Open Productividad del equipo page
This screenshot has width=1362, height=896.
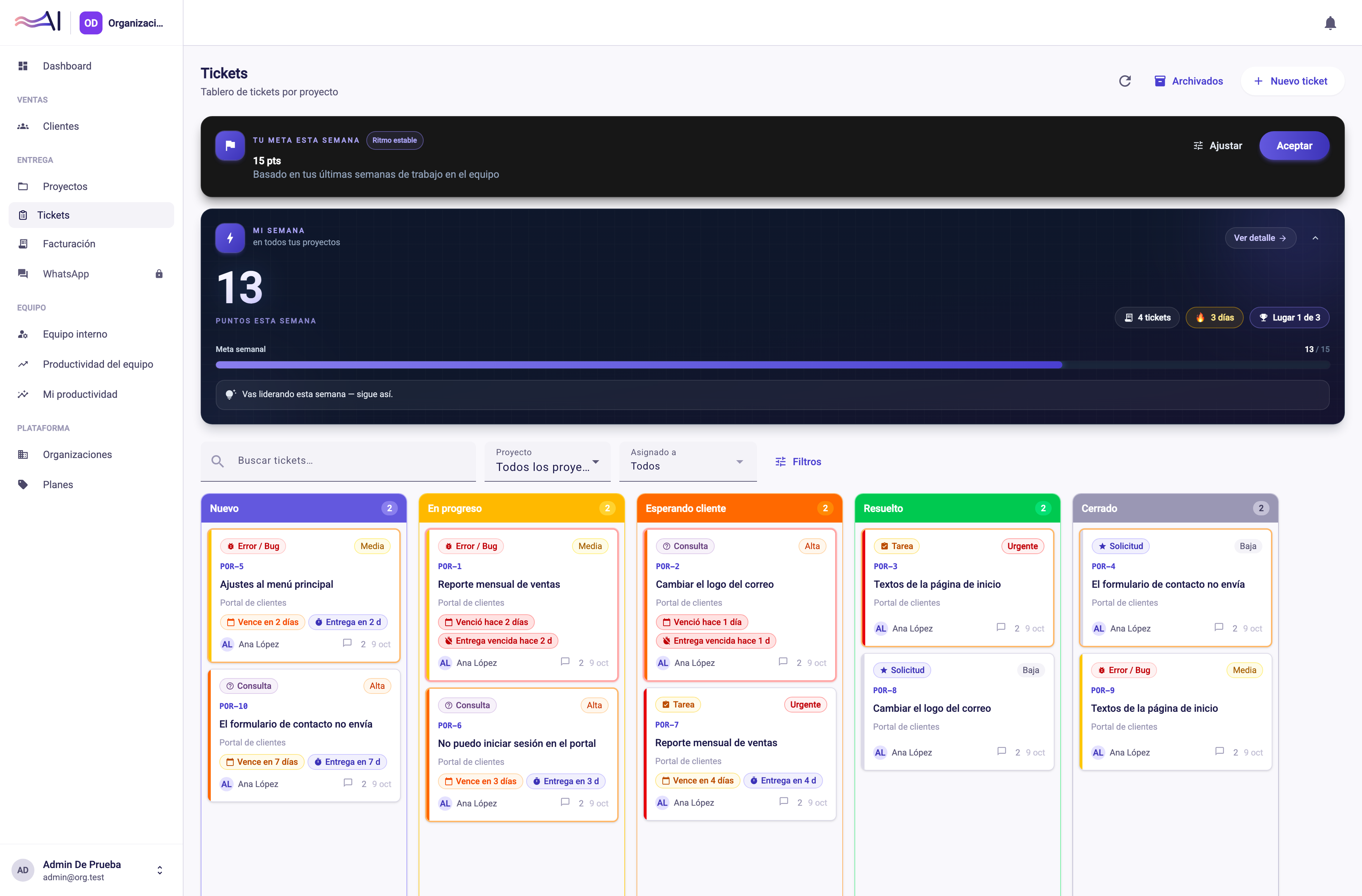pyautogui.click(x=91, y=364)
